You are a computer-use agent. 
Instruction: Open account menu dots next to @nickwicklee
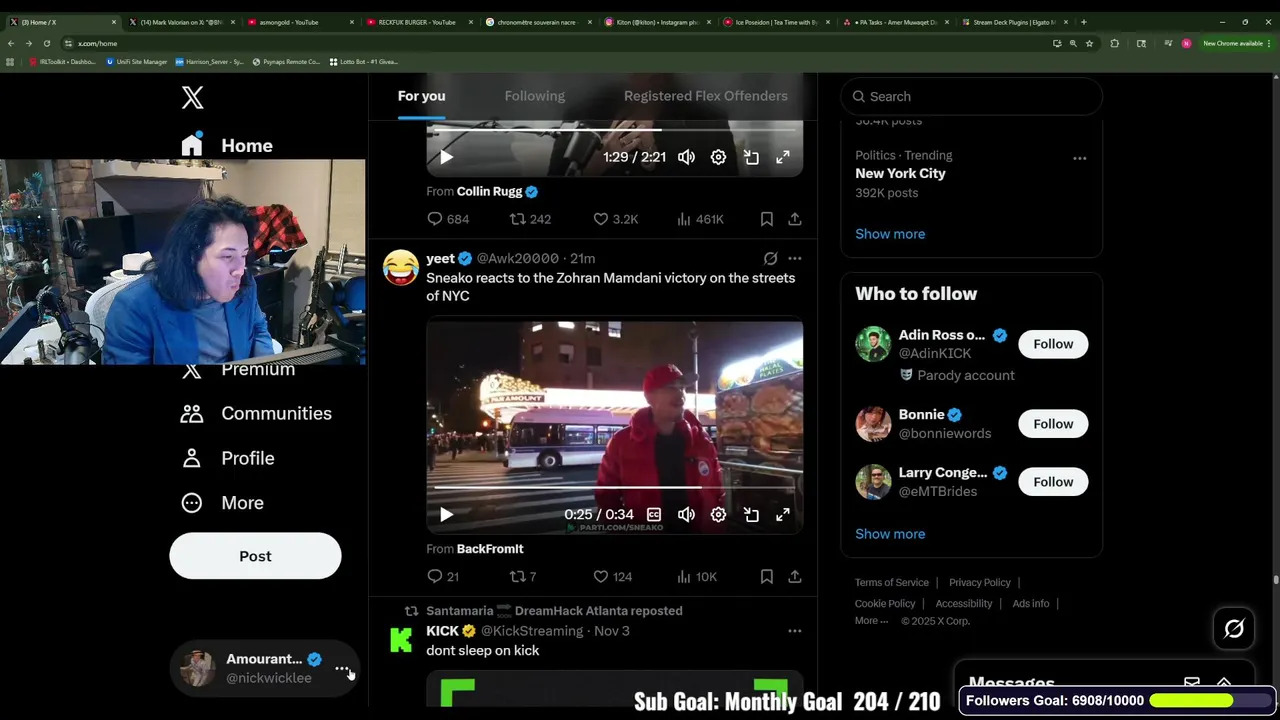tap(341, 669)
